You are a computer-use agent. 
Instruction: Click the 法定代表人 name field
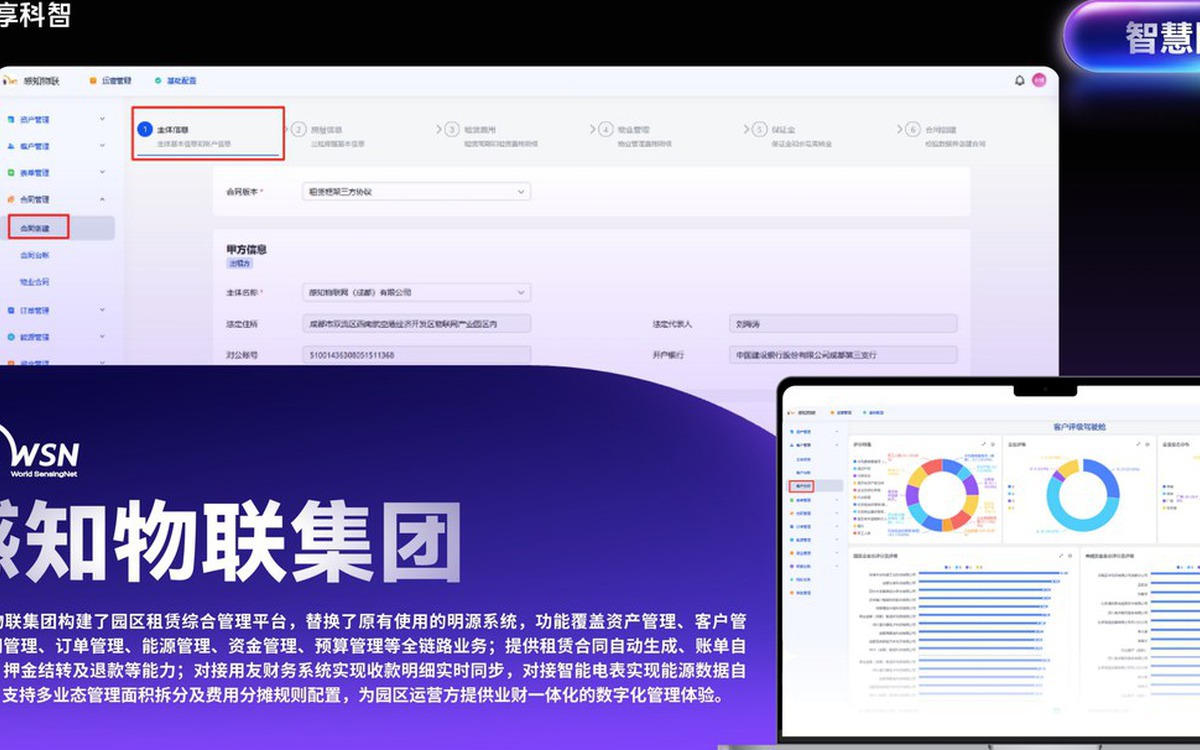click(x=842, y=324)
